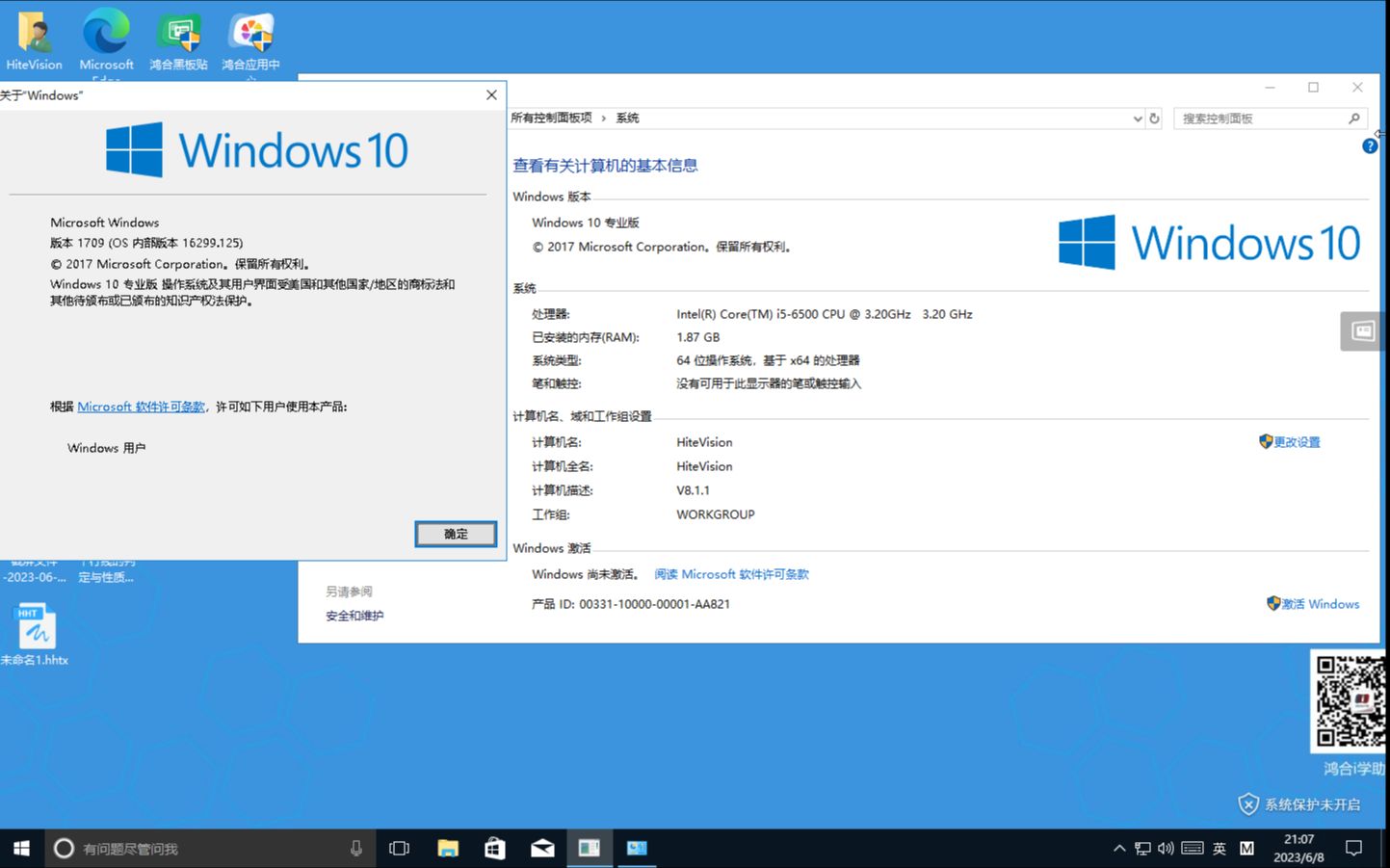Image resolution: width=1390 pixels, height=868 pixels.
Task: Expand the breadcrumb arrow after 所有控制面板项
Action: 604,118
